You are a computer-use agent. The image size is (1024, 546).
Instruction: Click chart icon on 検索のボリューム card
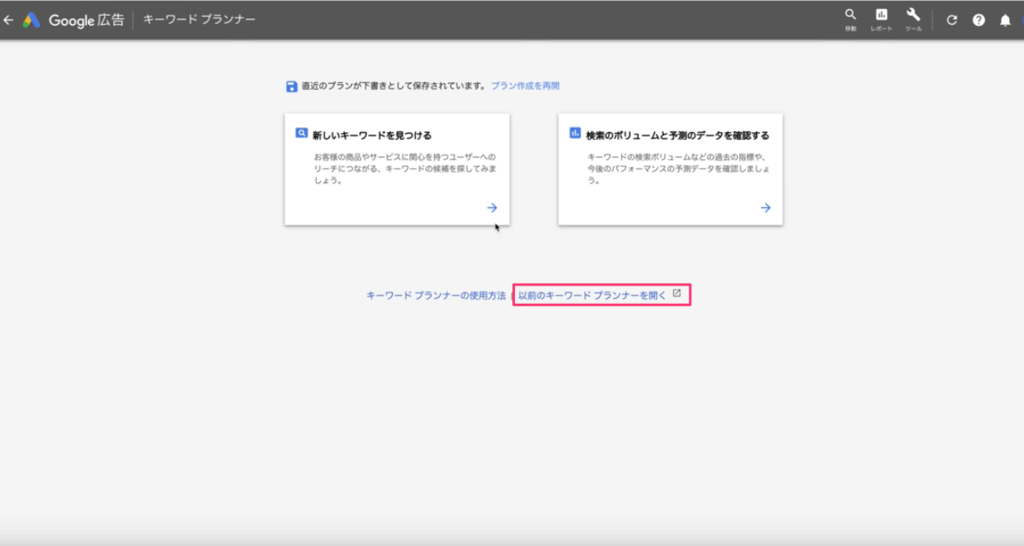click(575, 133)
